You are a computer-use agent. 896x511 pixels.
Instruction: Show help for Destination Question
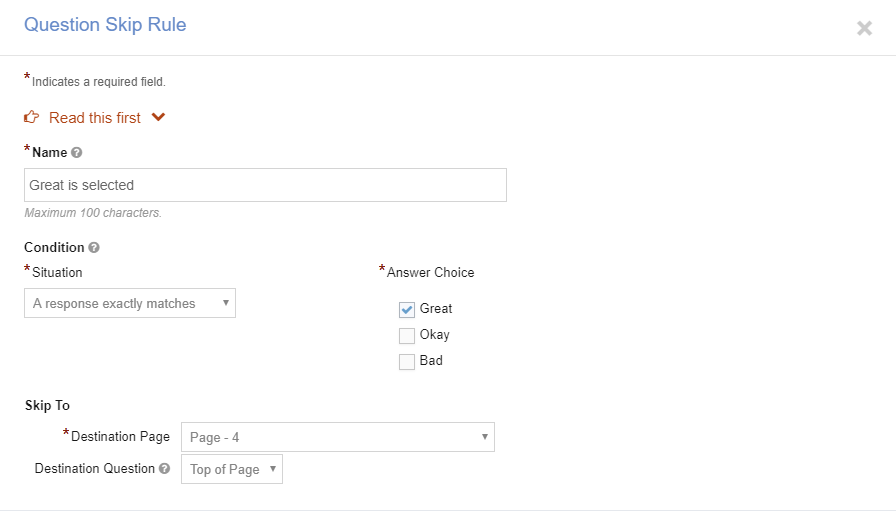tap(165, 469)
